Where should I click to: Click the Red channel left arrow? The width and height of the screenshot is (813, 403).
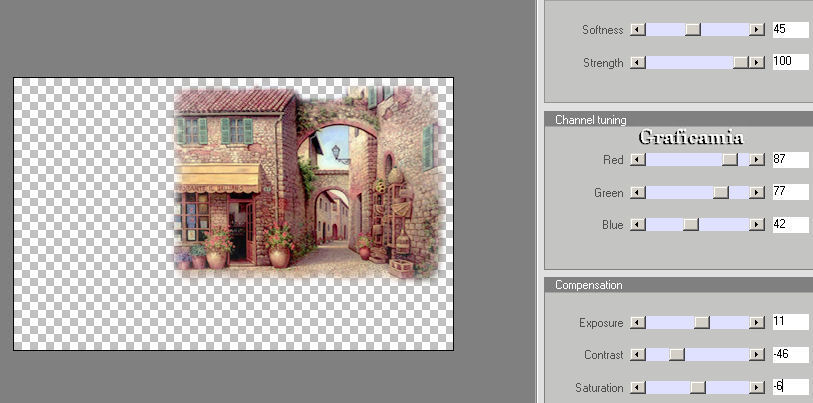click(638, 160)
